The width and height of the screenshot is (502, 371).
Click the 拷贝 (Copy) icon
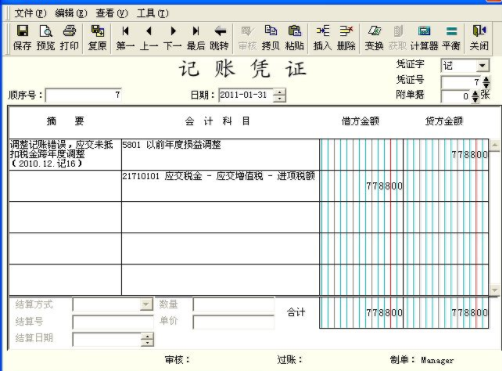coord(271,38)
